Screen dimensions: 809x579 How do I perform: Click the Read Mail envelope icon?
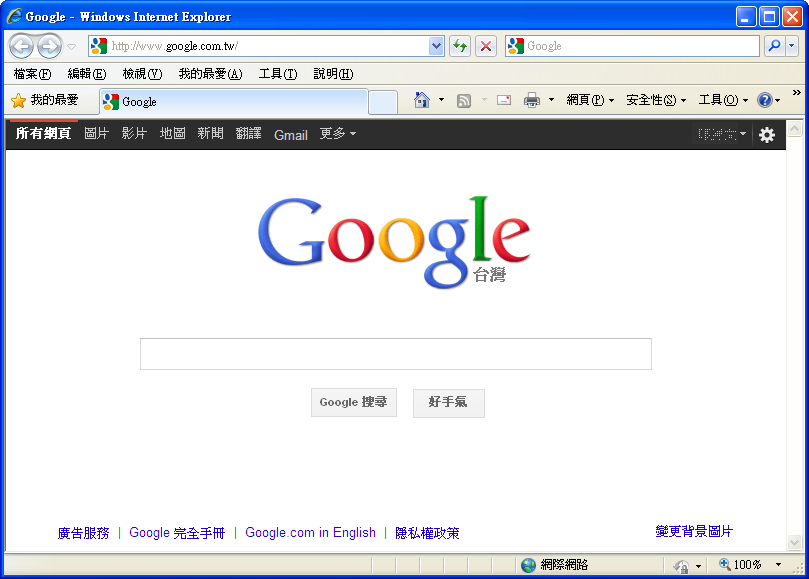click(x=503, y=100)
